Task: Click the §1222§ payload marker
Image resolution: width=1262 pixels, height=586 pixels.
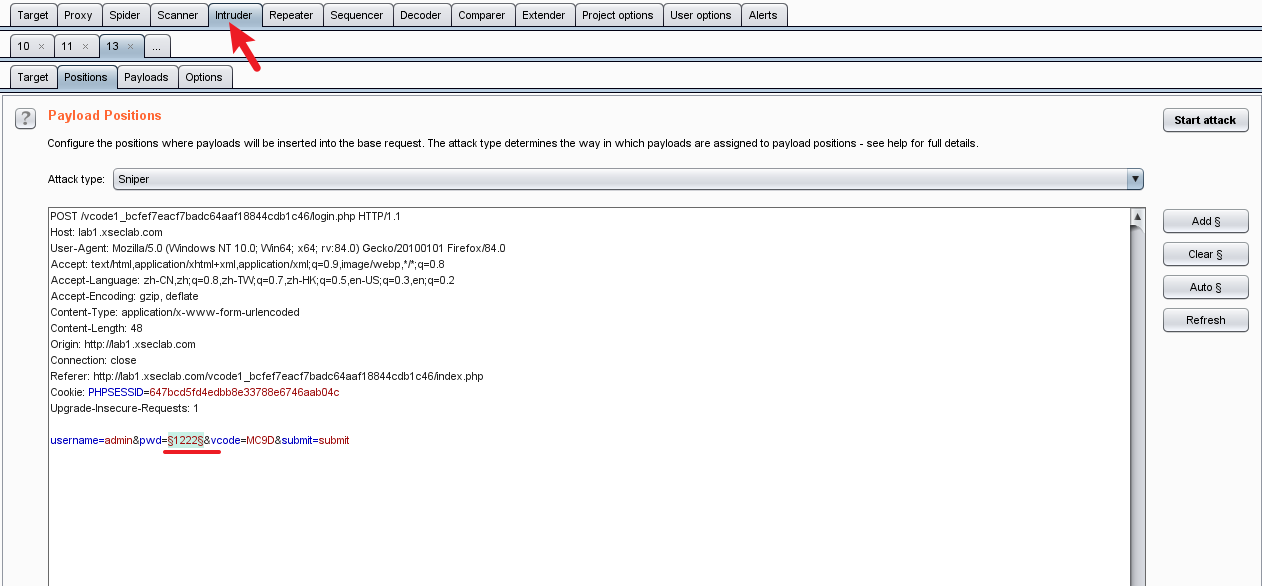Action: coord(185,440)
